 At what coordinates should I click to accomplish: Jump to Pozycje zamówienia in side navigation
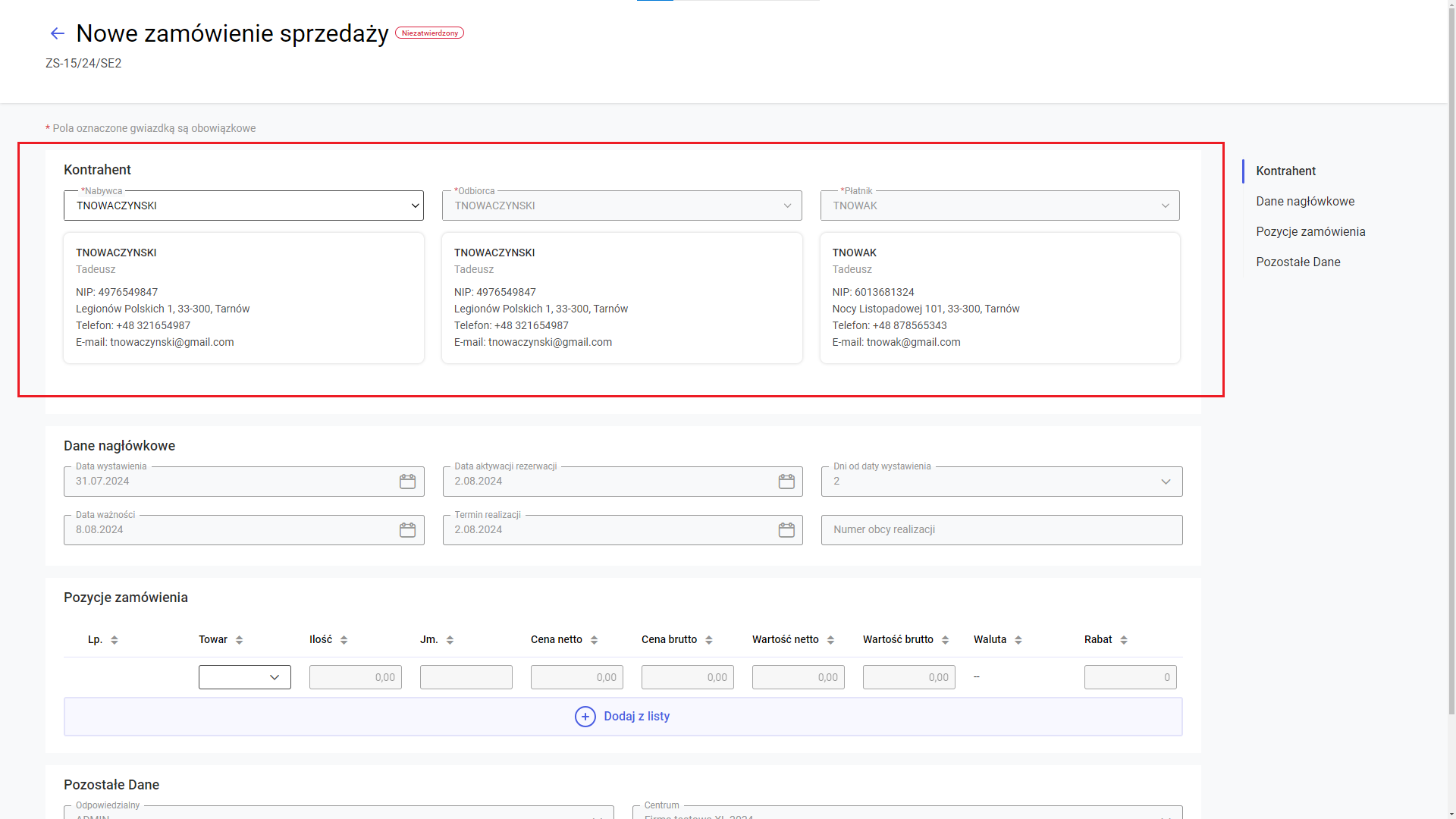pos(1310,232)
